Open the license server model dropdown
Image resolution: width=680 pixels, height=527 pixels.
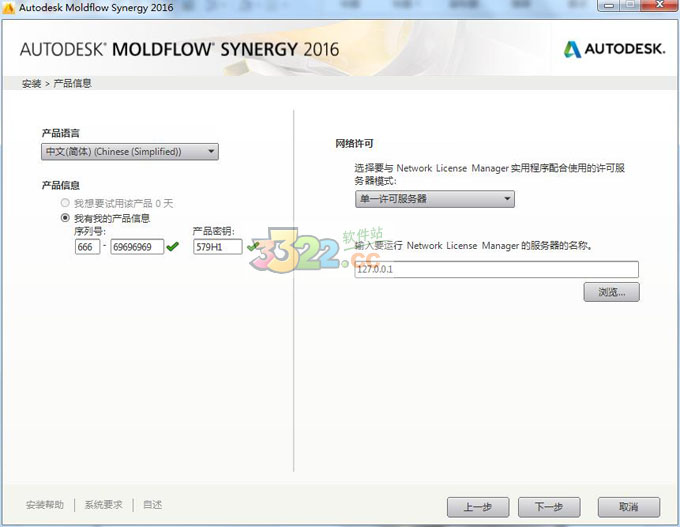[435, 199]
